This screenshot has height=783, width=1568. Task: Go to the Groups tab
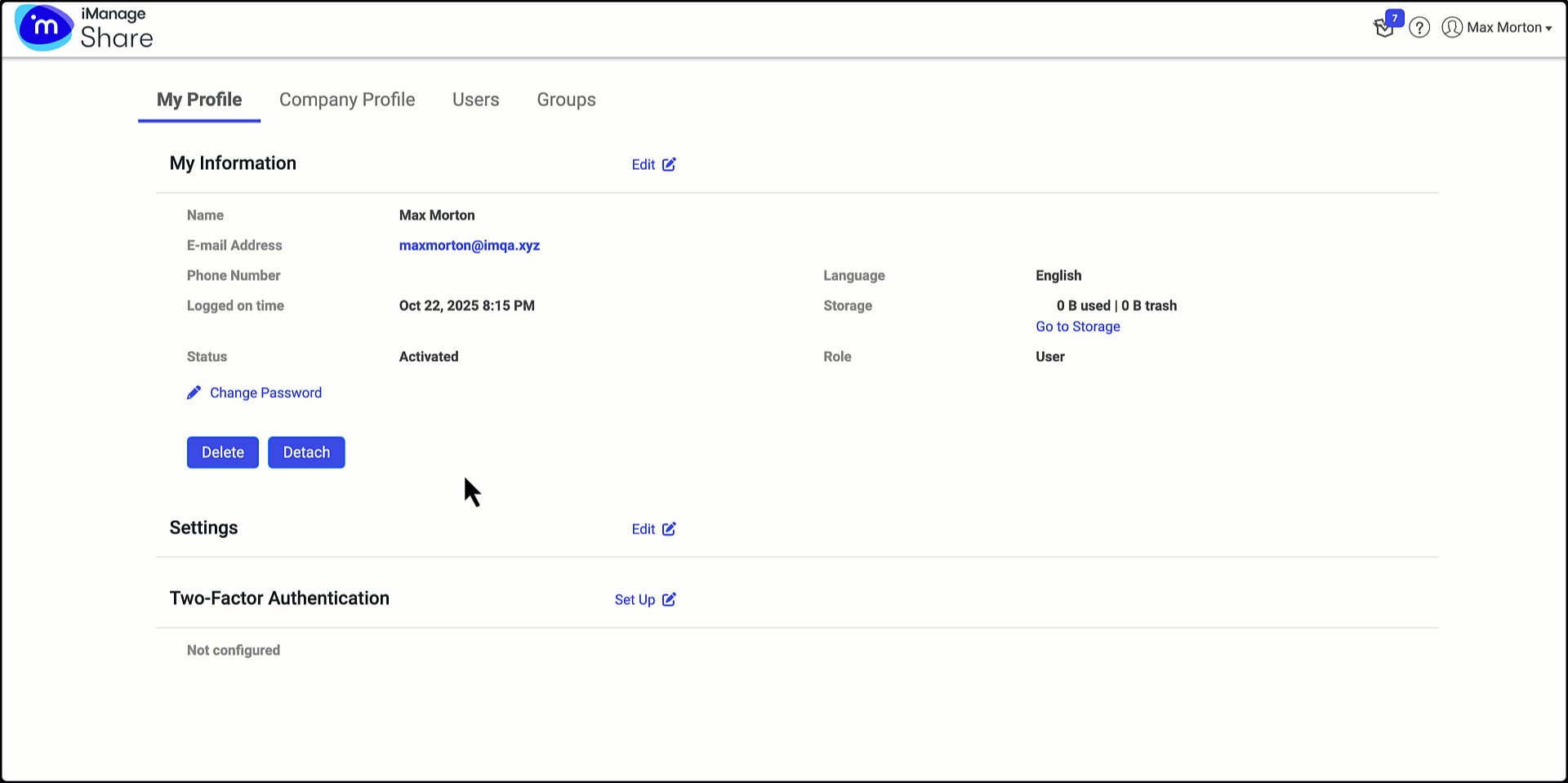point(566,100)
